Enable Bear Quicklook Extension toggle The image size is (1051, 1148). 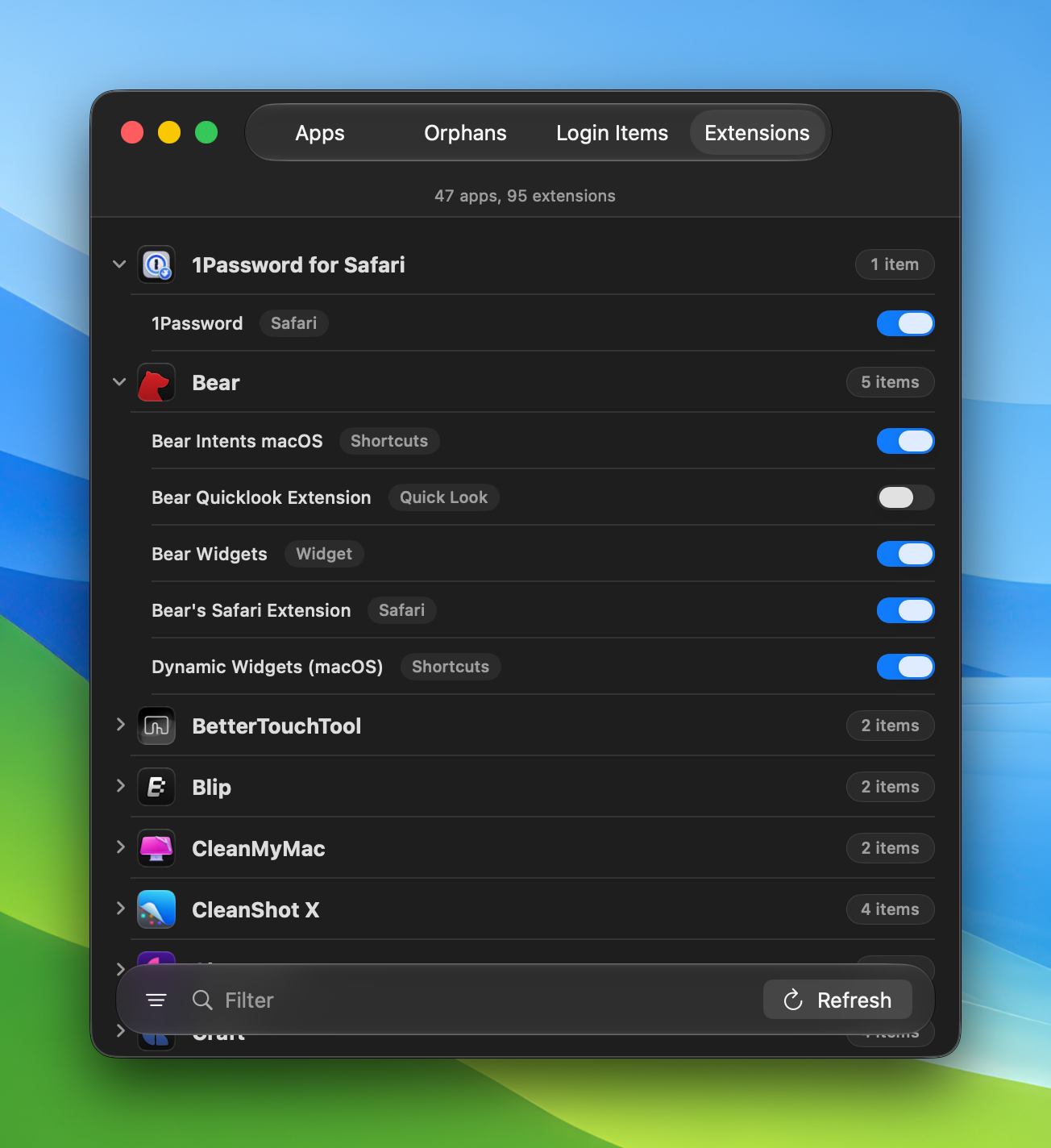coord(906,497)
